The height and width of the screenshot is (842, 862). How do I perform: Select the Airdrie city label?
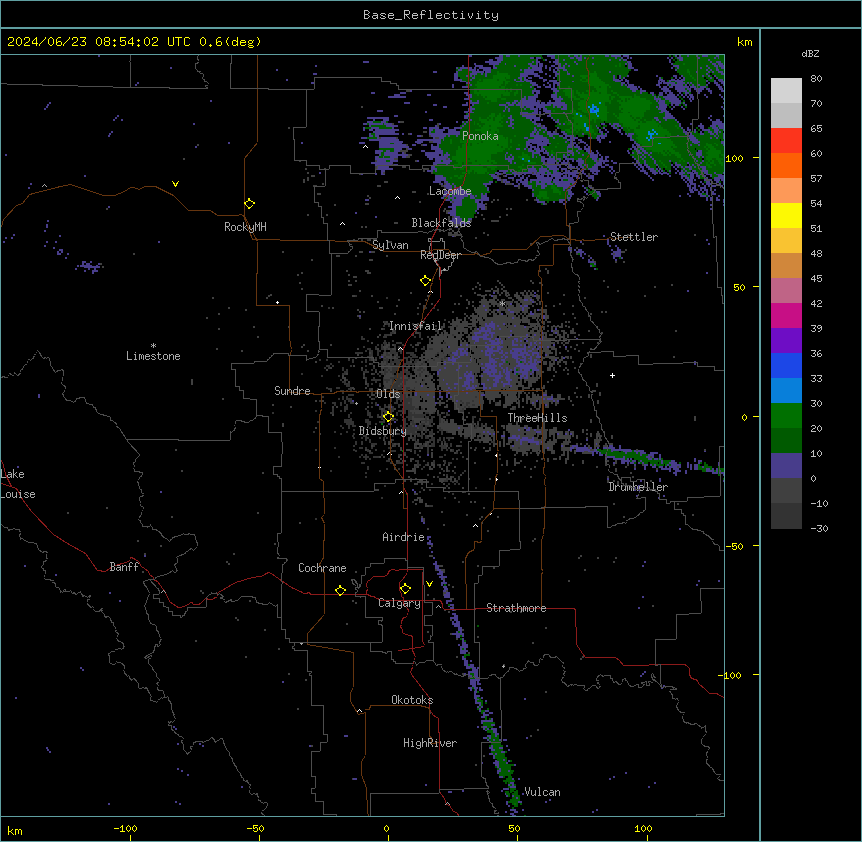404,537
